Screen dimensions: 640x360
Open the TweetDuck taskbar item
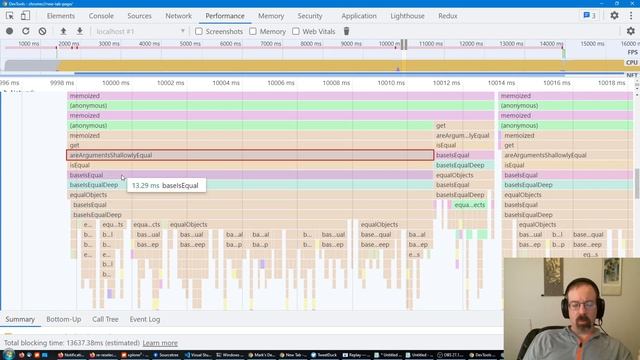click(325, 355)
